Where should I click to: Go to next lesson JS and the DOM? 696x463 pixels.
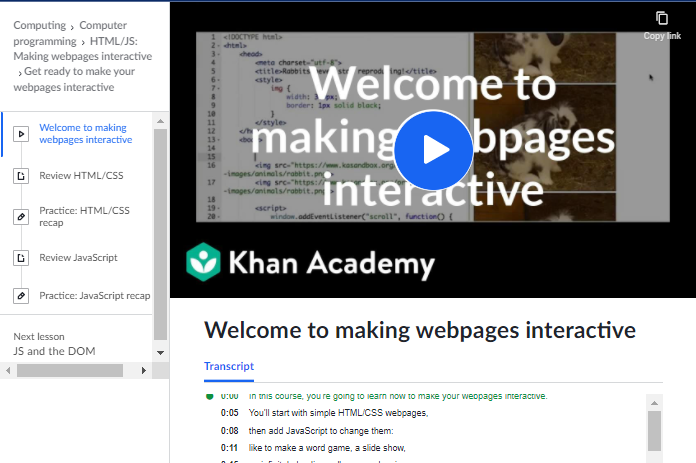tap(54, 351)
